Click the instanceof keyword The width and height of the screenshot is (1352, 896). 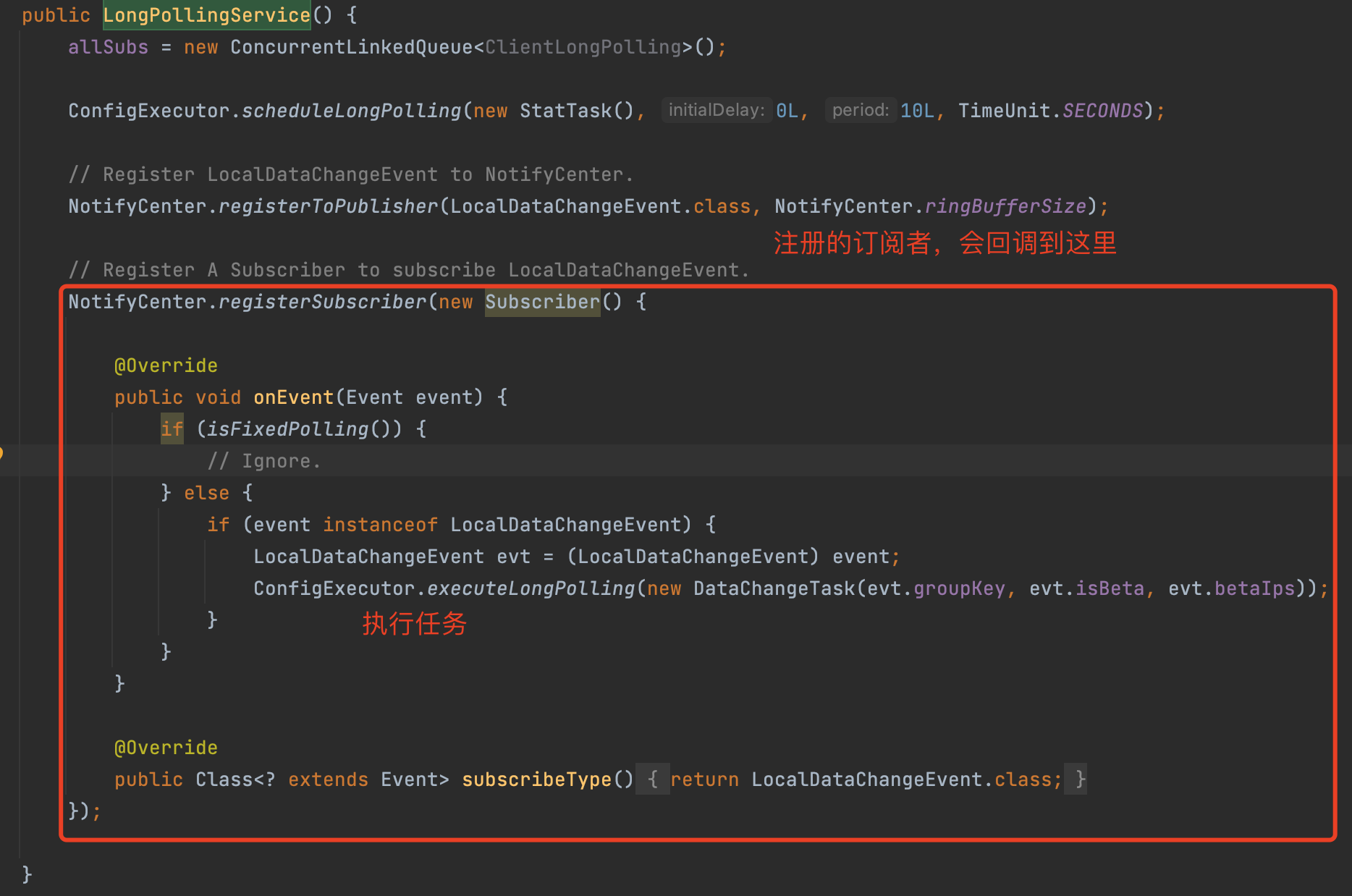[x=380, y=525]
